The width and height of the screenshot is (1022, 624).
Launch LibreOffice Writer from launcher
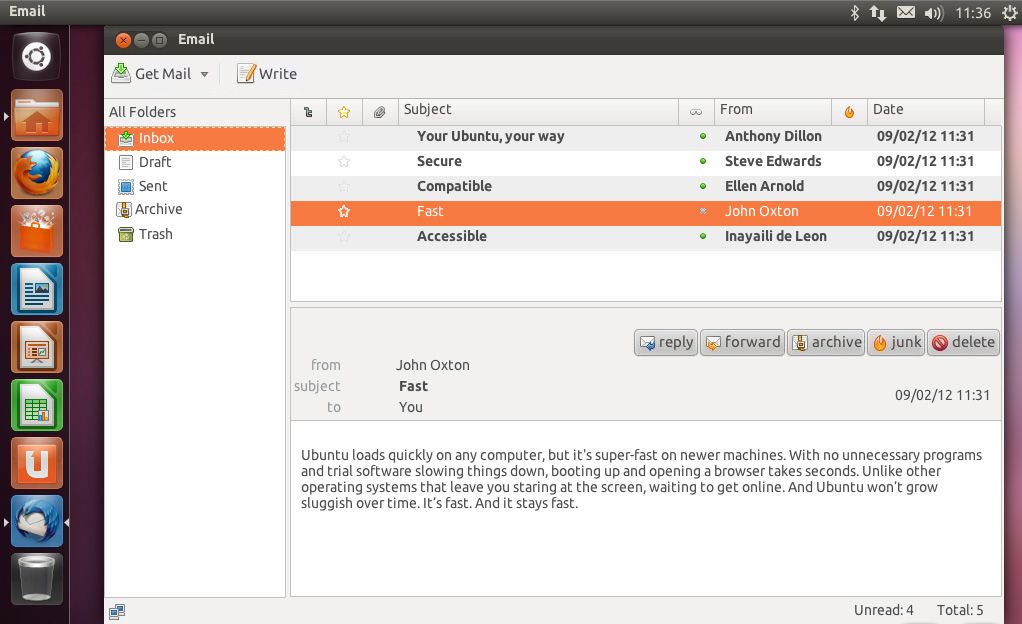point(36,289)
